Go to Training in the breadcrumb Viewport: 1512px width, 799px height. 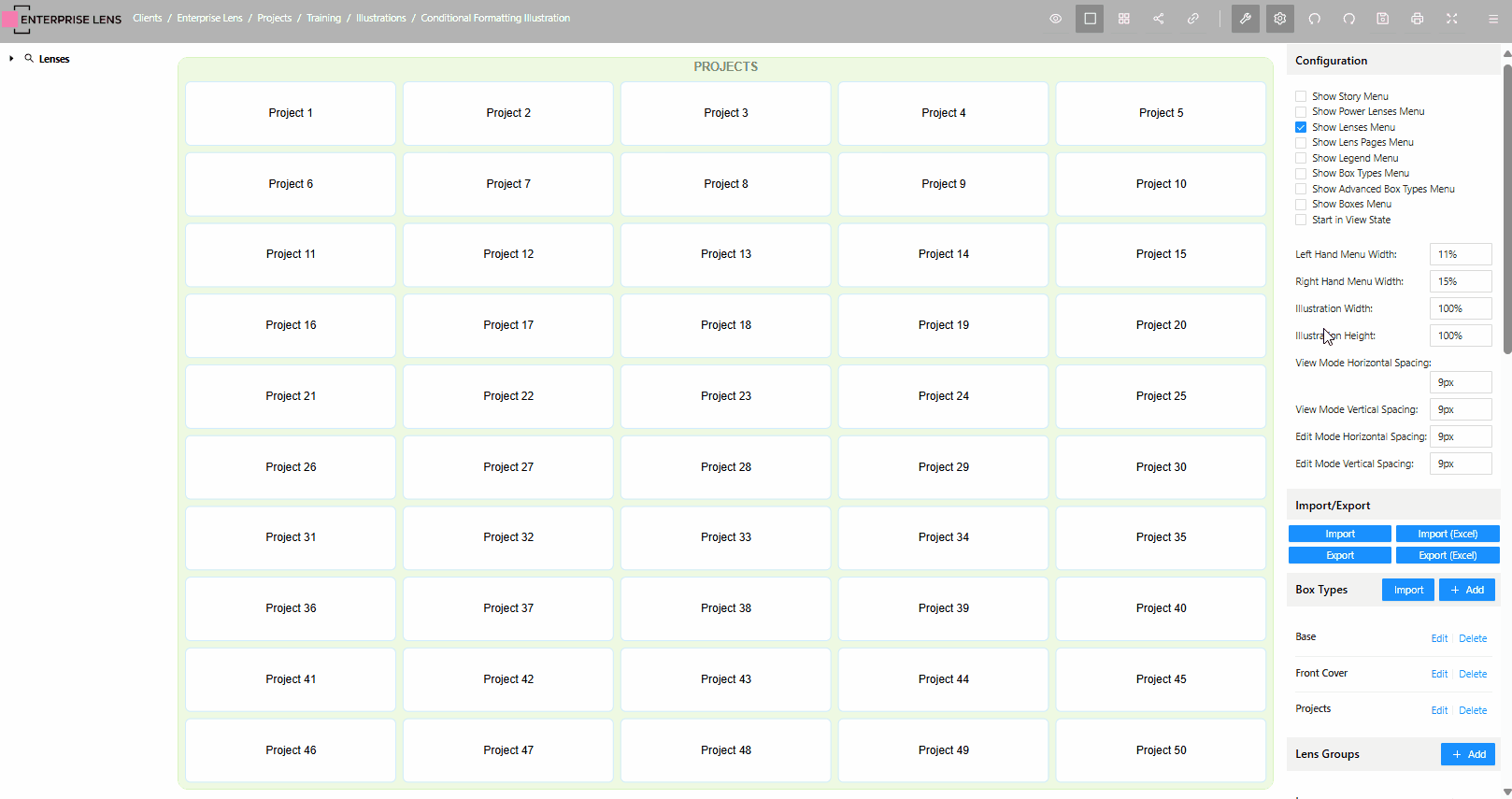[323, 18]
